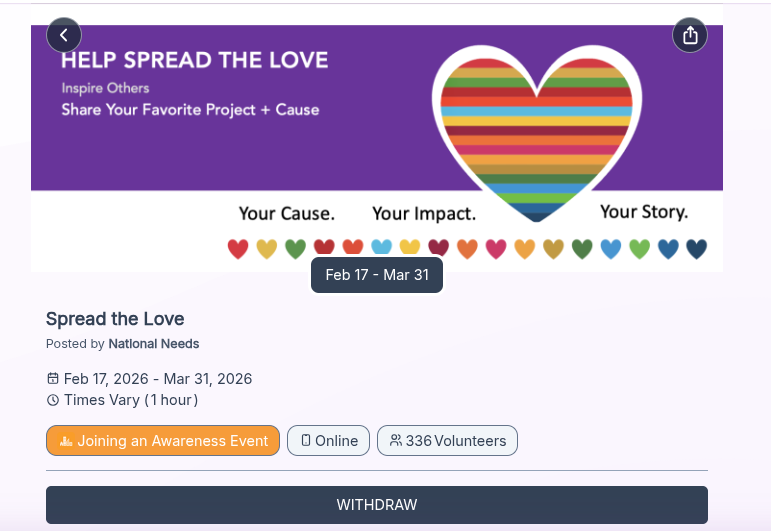Click the Feb 17 - Mar 31 date badge

tap(377, 275)
